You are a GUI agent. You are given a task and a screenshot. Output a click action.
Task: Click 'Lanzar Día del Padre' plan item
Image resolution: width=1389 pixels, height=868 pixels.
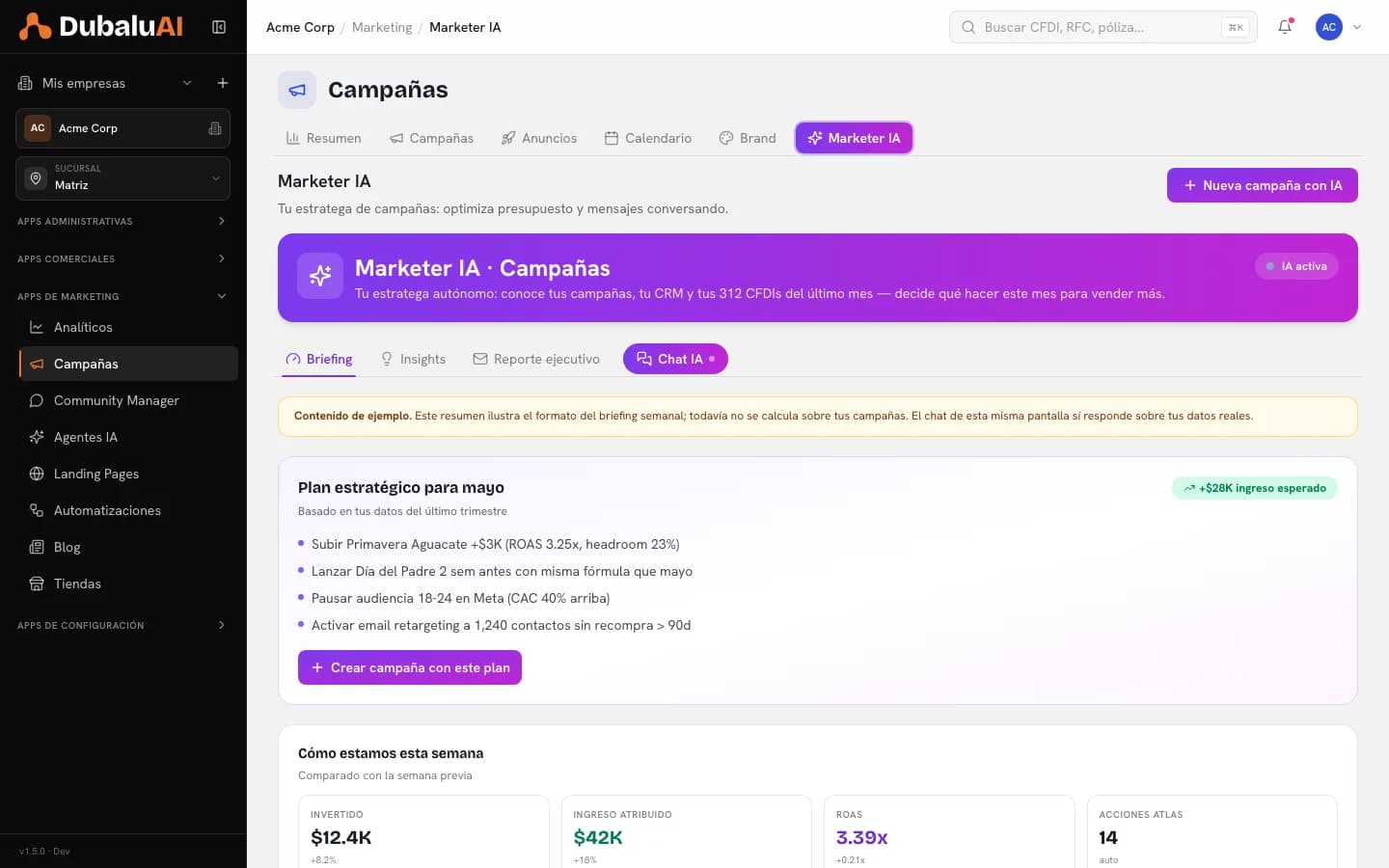[502, 571]
